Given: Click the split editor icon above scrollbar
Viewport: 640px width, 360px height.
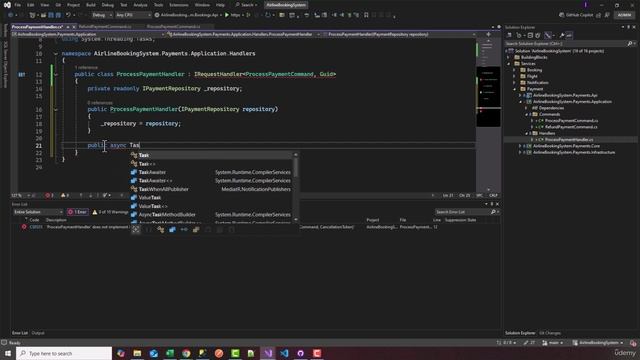Looking at the screenshot, I should pos(488,34).
